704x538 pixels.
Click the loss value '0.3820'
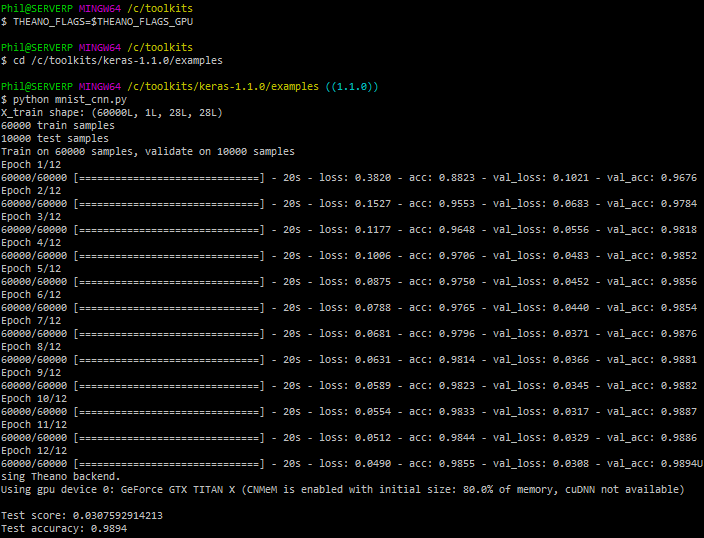pyautogui.click(x=373, y=177)
